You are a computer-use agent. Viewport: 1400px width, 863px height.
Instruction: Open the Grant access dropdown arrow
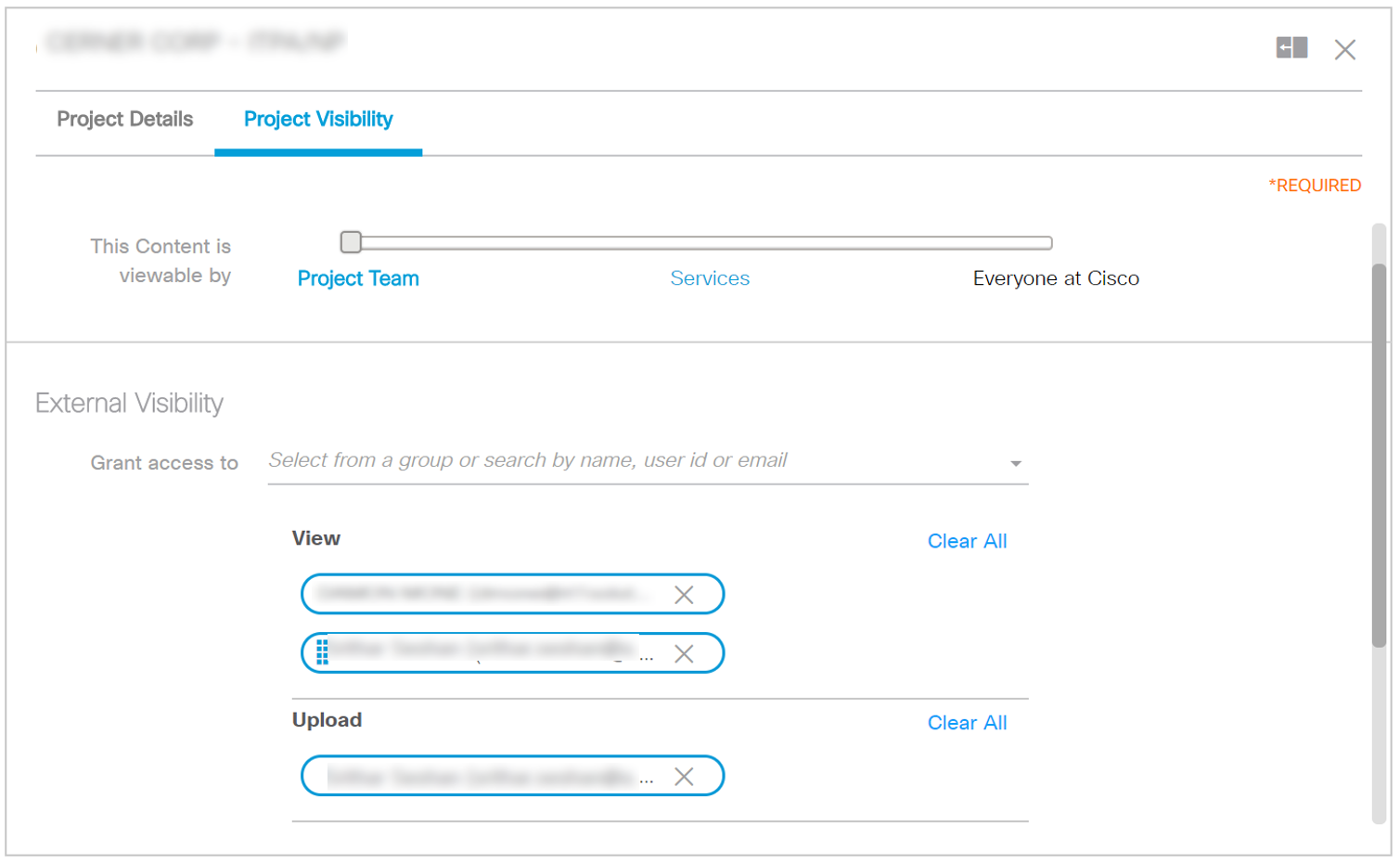1016,463
